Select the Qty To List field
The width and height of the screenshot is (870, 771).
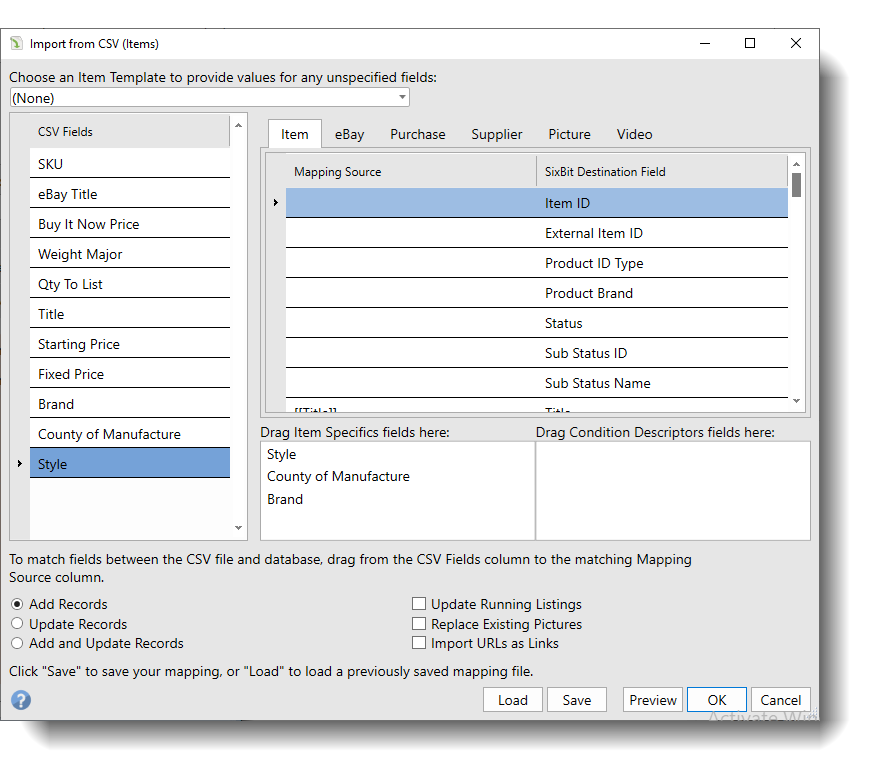[x=130, y=283]
